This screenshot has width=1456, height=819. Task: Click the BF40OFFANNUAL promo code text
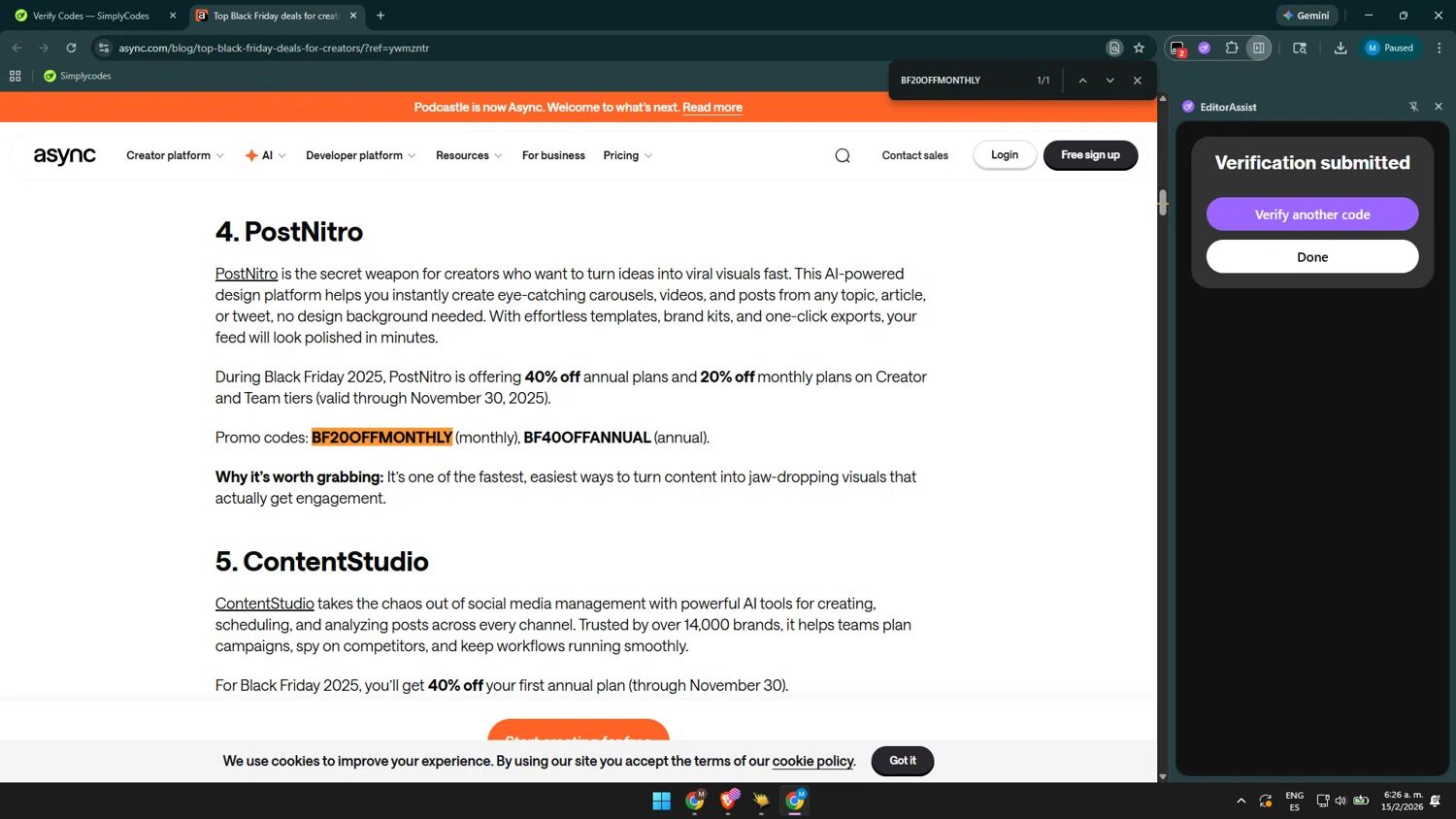587,438
